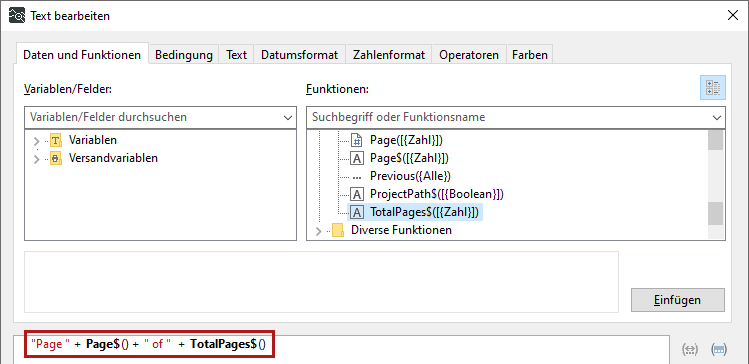
Task: Switch to the Bedingung tab
Action: pyautogui.click(x=183, y=55)
